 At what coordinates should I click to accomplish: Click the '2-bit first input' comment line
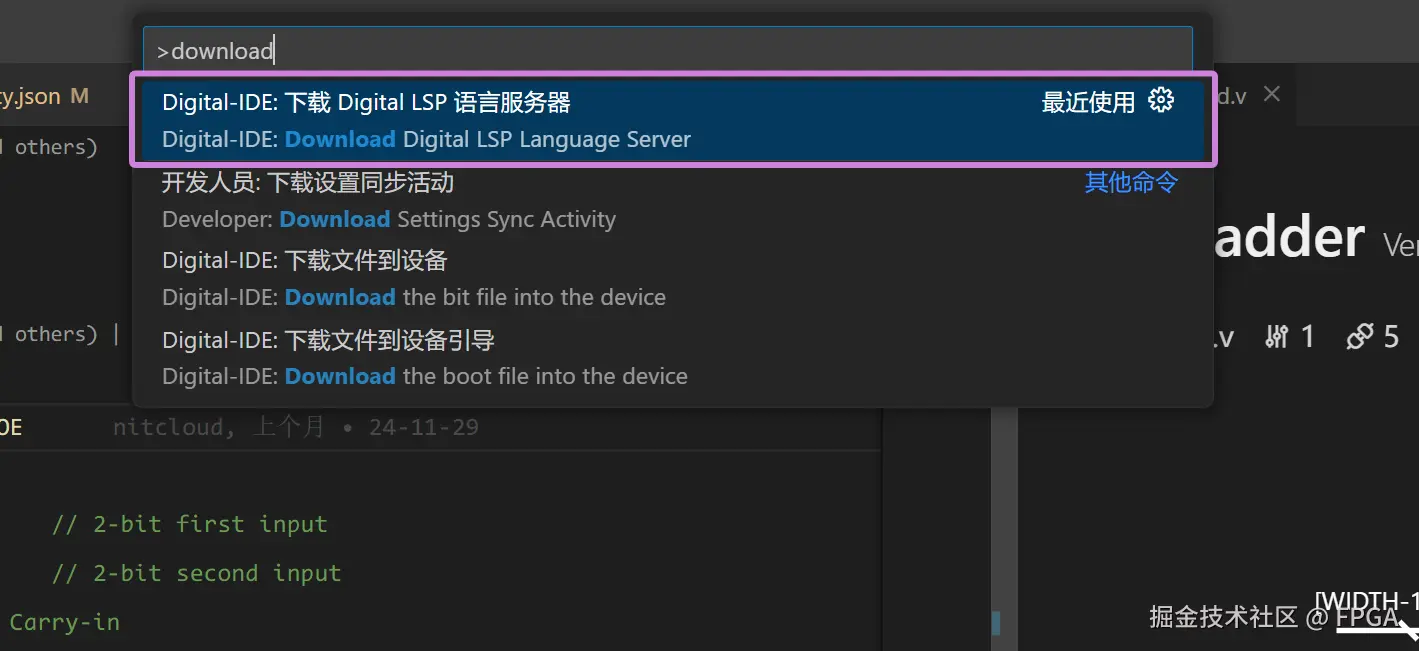point(190,524)
